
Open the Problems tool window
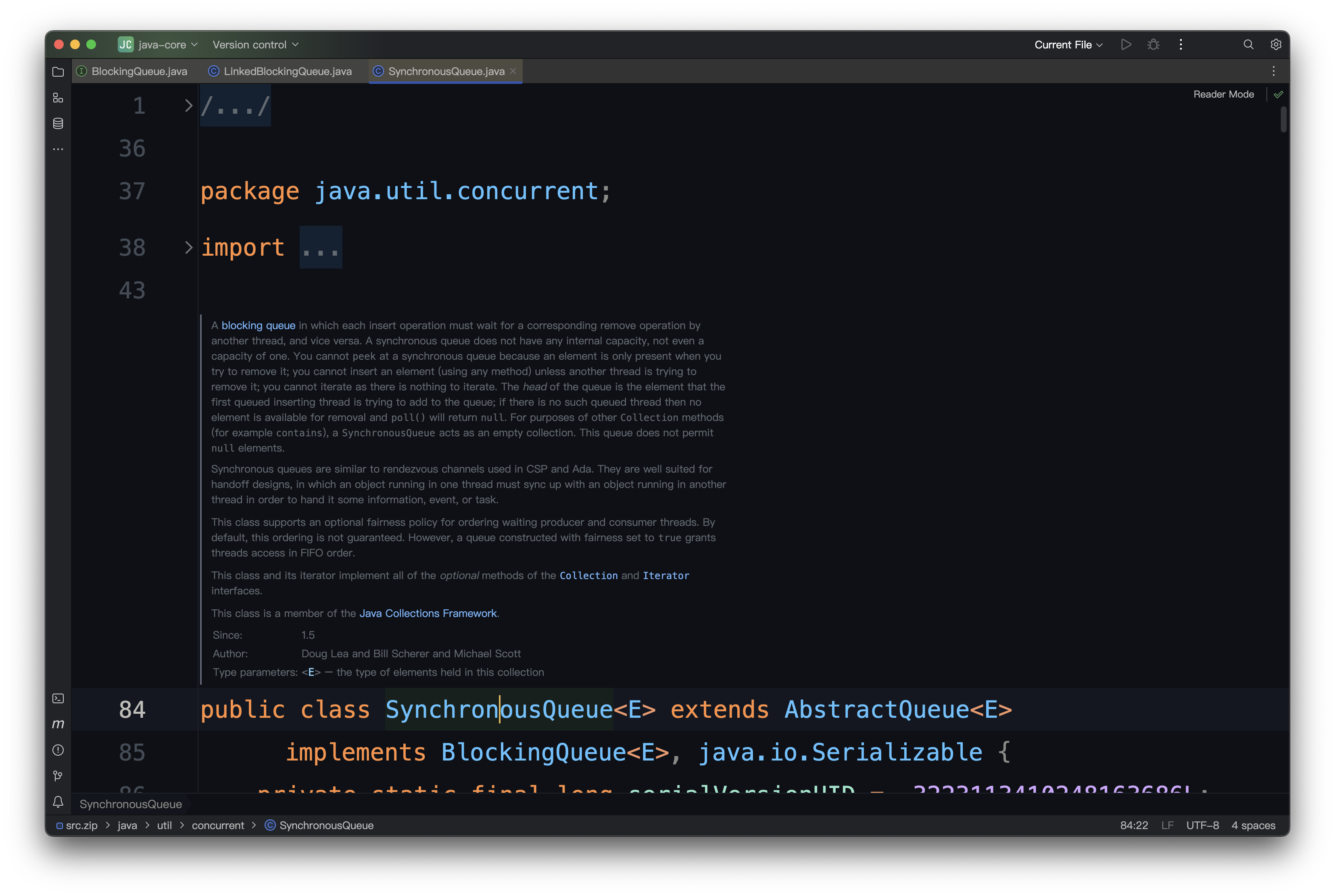[58, 750]
